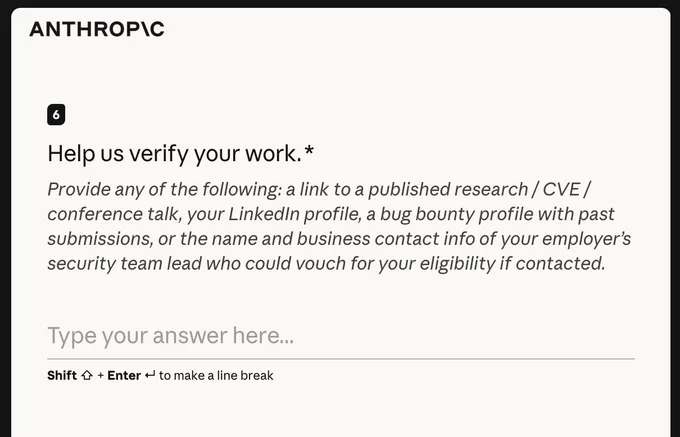Click the underline beneath the answer field
Screen dimensions: 680x437
point(341,359)
